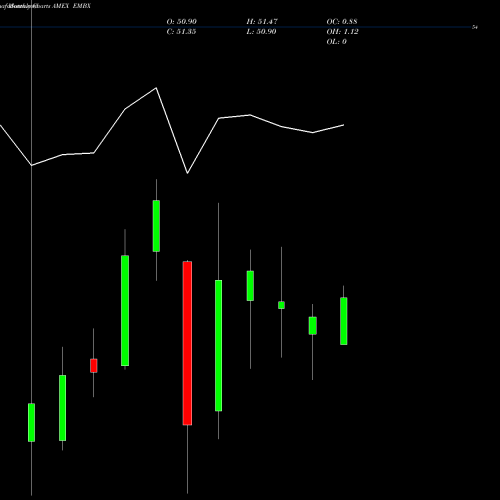Click the small red candlestick body
Screen dimensions: 500x500
tap(94, 365)
